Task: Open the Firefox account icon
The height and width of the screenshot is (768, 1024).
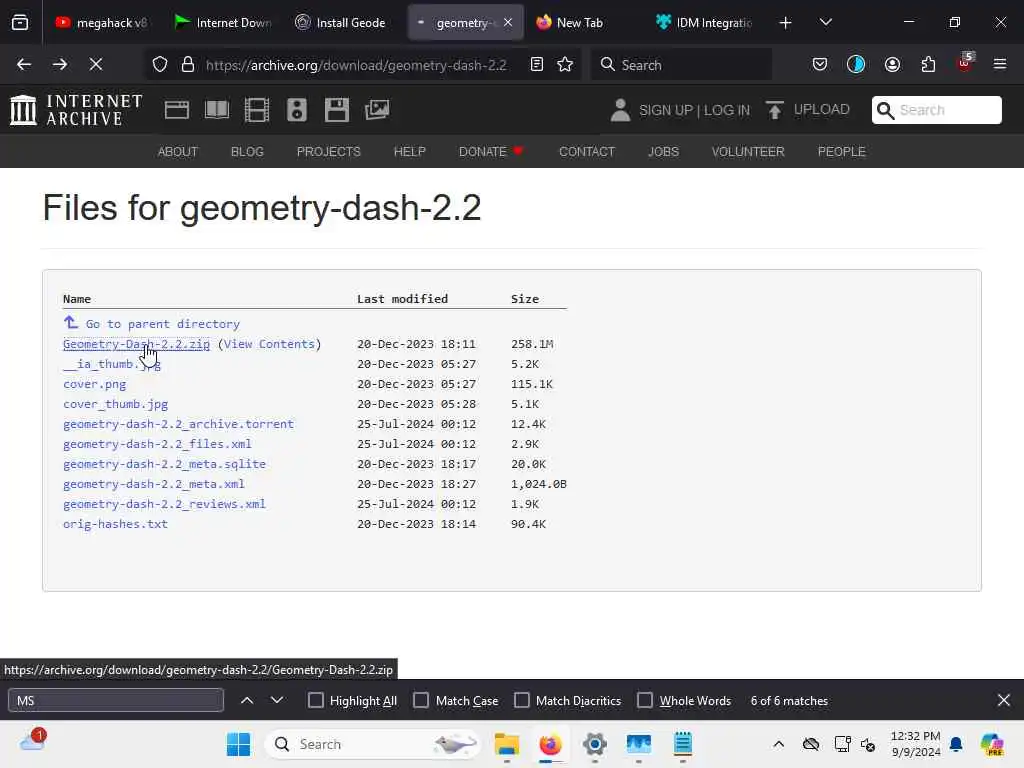Action: click(893, 65)
